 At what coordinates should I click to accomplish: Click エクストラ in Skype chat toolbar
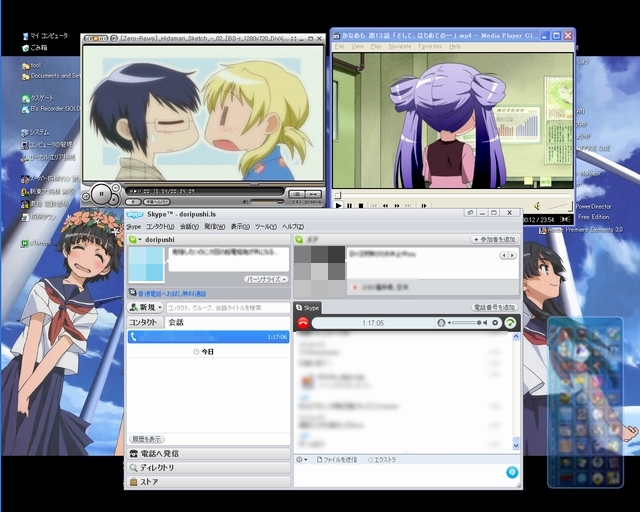[x=382, y=460]
